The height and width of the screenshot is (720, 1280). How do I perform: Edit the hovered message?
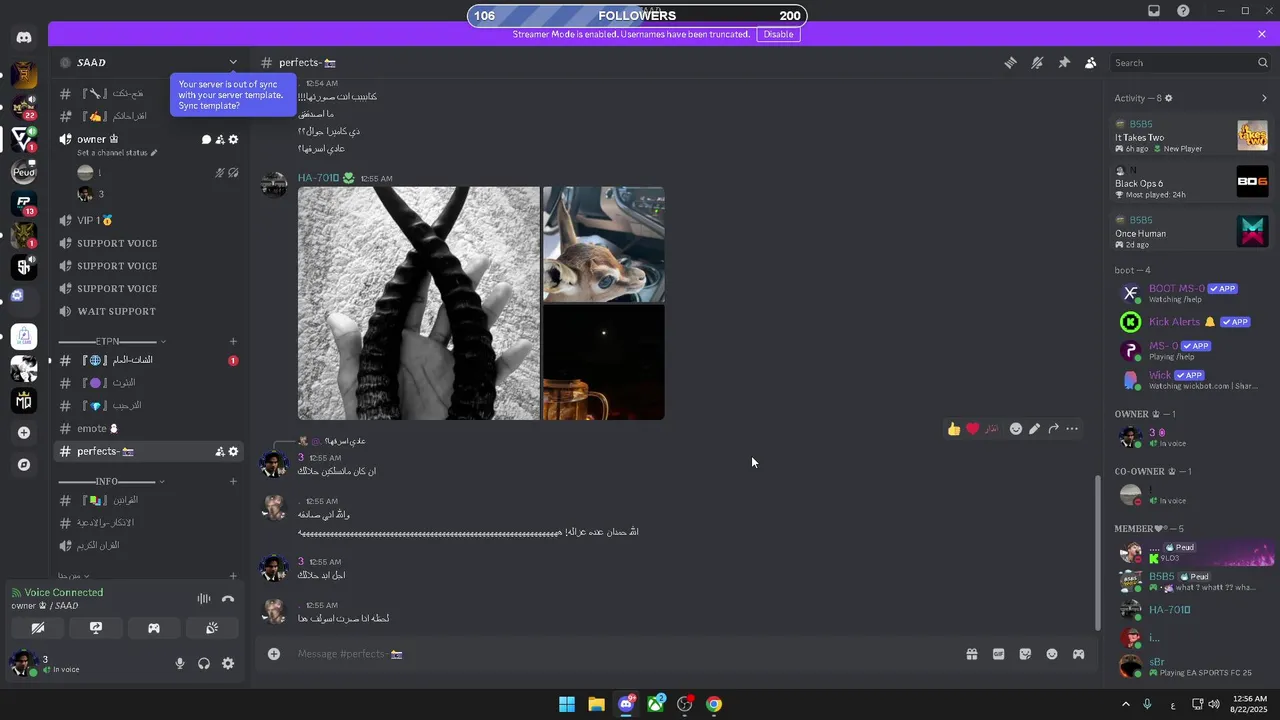pyautogui.click(x=1034, y=429)
